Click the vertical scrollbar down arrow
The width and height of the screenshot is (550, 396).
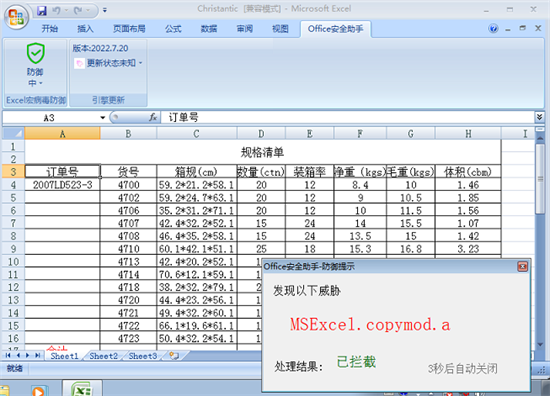pos(540,345)
